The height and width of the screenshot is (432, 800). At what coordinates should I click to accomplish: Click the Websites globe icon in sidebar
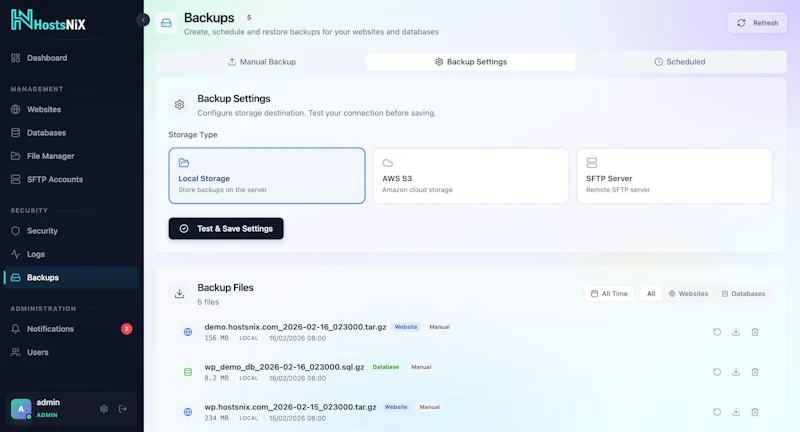coord(16,109)
